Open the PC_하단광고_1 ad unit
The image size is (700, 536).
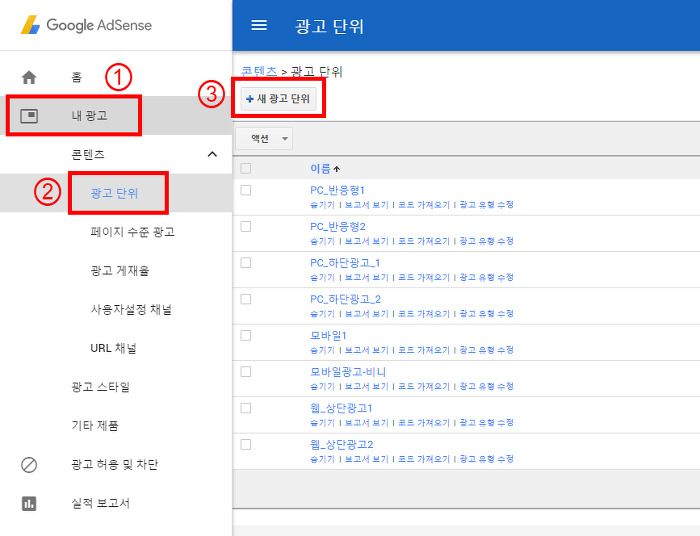point(345,263)
